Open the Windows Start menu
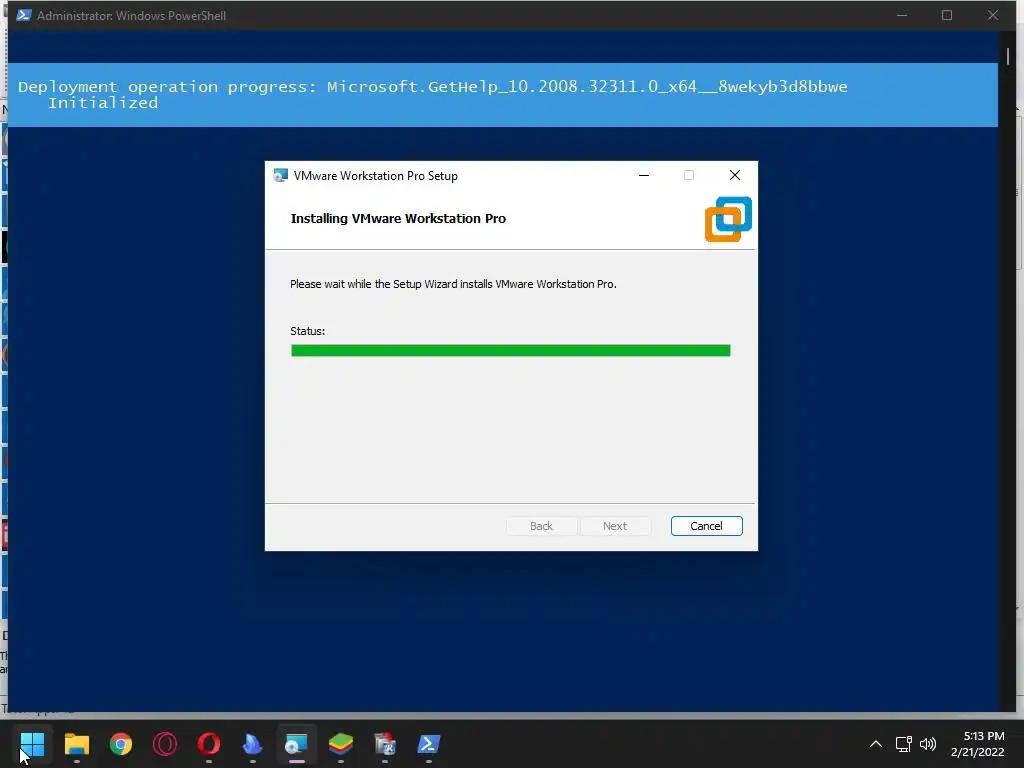 coord(32,744)
